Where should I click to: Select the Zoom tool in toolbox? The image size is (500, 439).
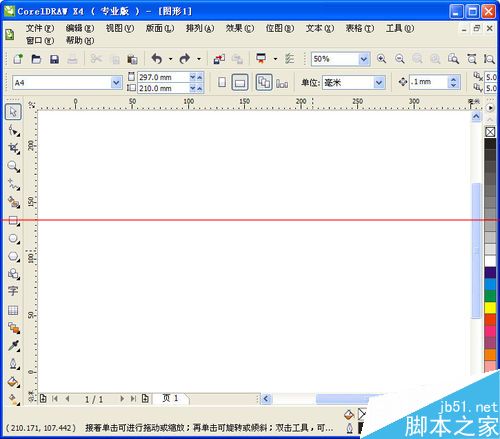coord(13,166)
